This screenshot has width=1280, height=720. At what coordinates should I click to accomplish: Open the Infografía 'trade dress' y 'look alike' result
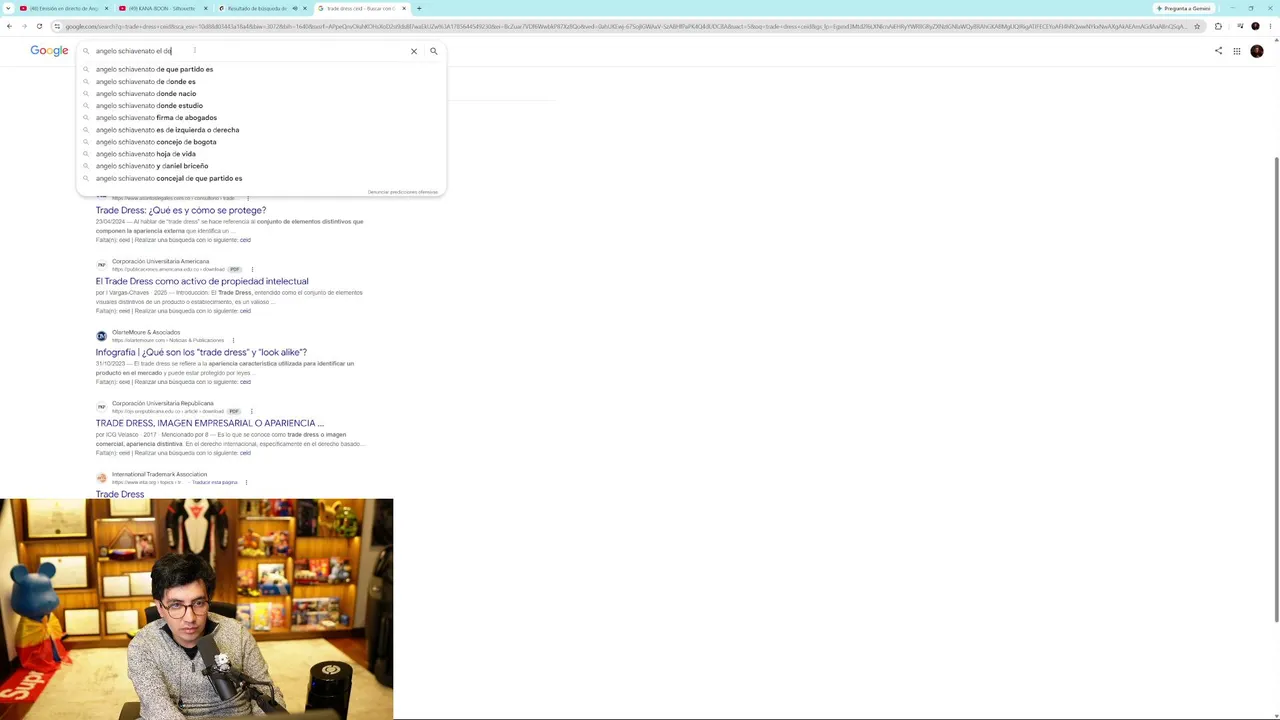click(201, 353)
